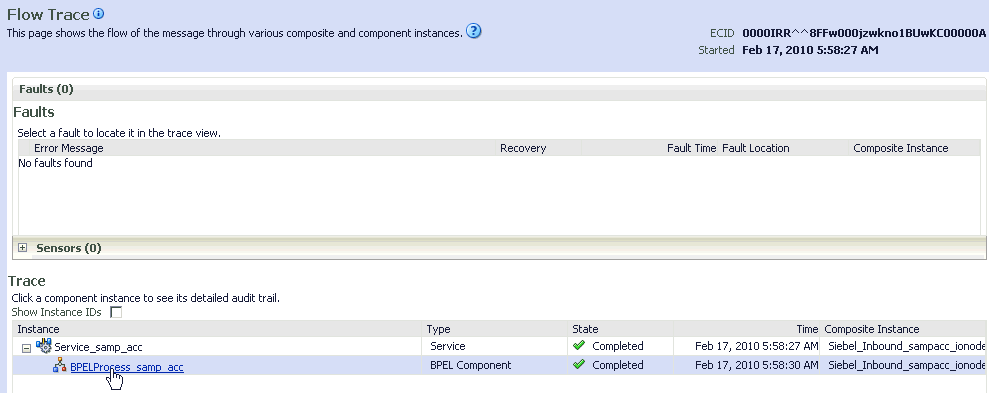Open the BPELProcess_samp_acc link

pos(127,367)
